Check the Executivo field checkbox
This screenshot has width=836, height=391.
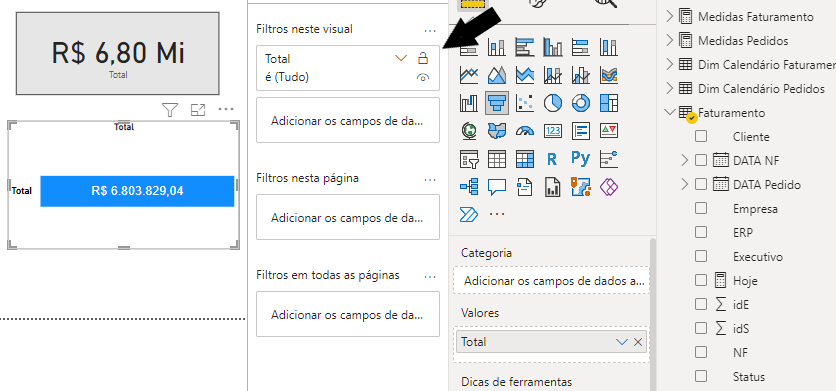[x=701, y=257]
